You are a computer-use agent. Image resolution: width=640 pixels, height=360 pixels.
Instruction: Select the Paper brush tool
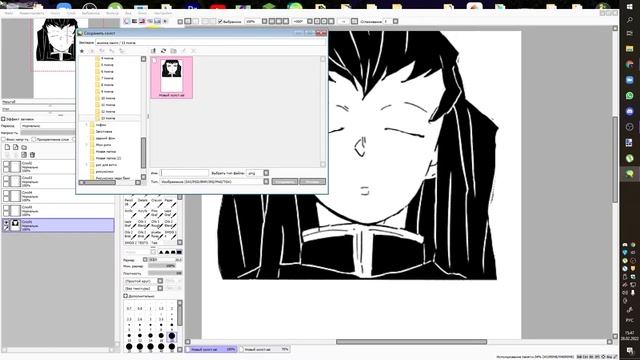[170, 202]
